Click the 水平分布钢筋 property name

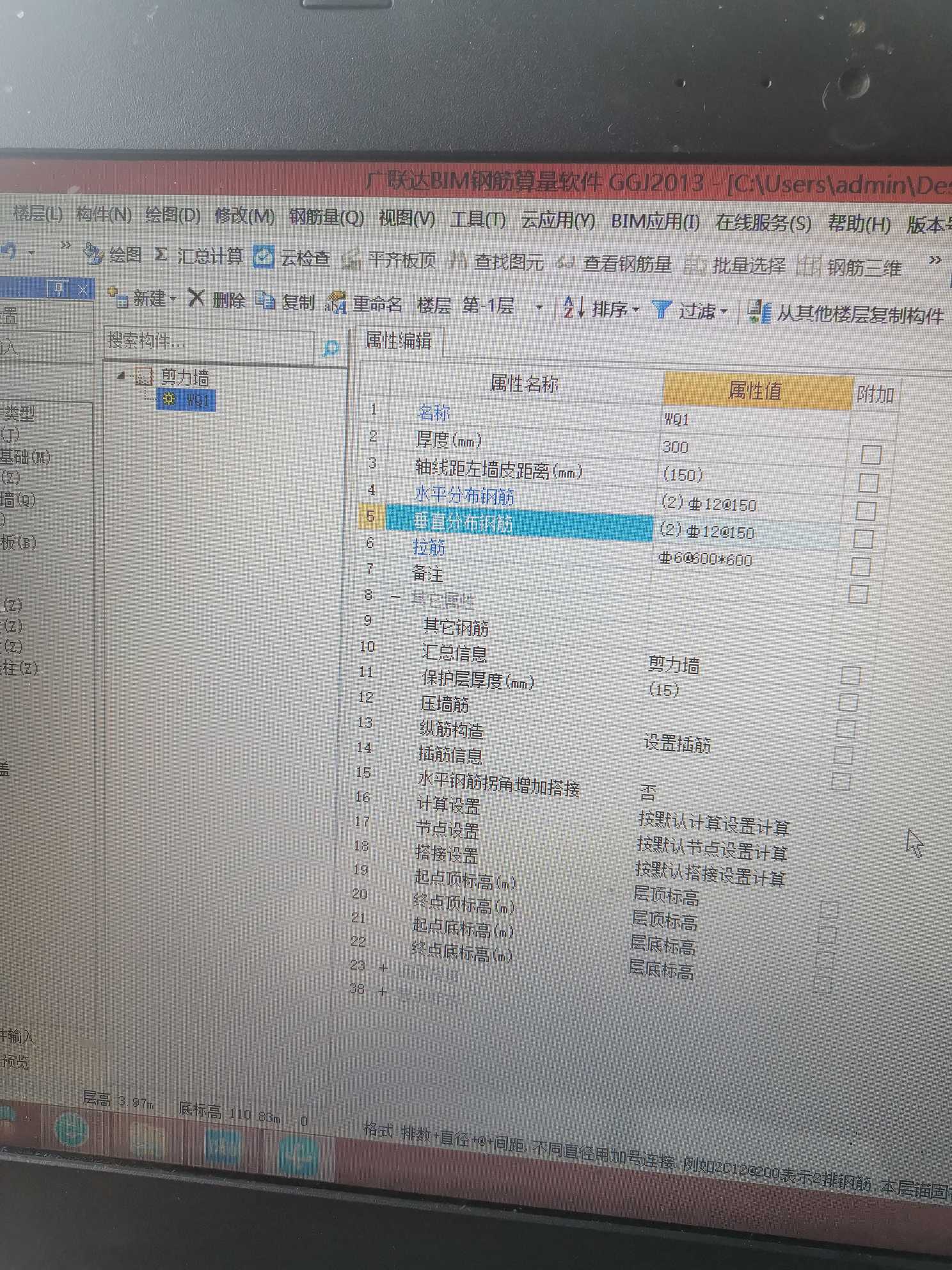click(x=464, y=495)
